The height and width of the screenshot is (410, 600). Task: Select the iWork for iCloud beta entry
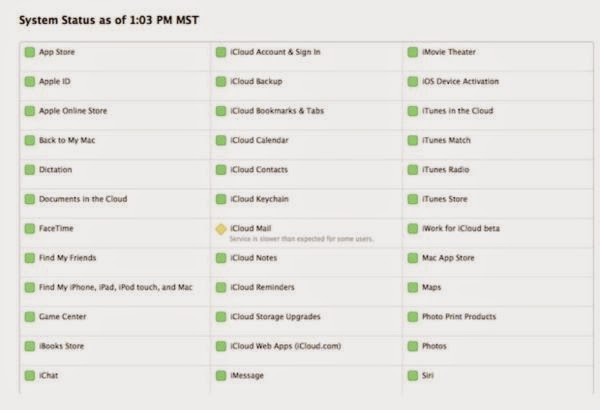461,229
